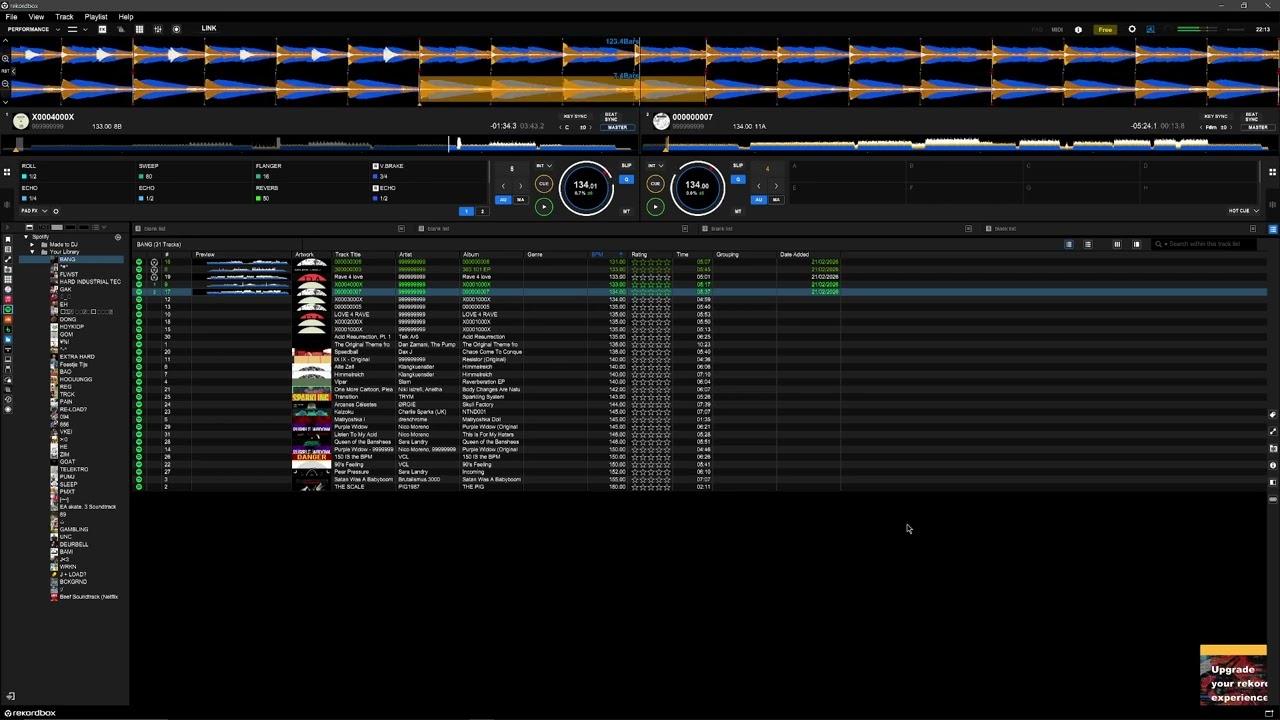
Task: Open the PAD FX mode dropdown on deck 1
Action: (x=32, y=211)
